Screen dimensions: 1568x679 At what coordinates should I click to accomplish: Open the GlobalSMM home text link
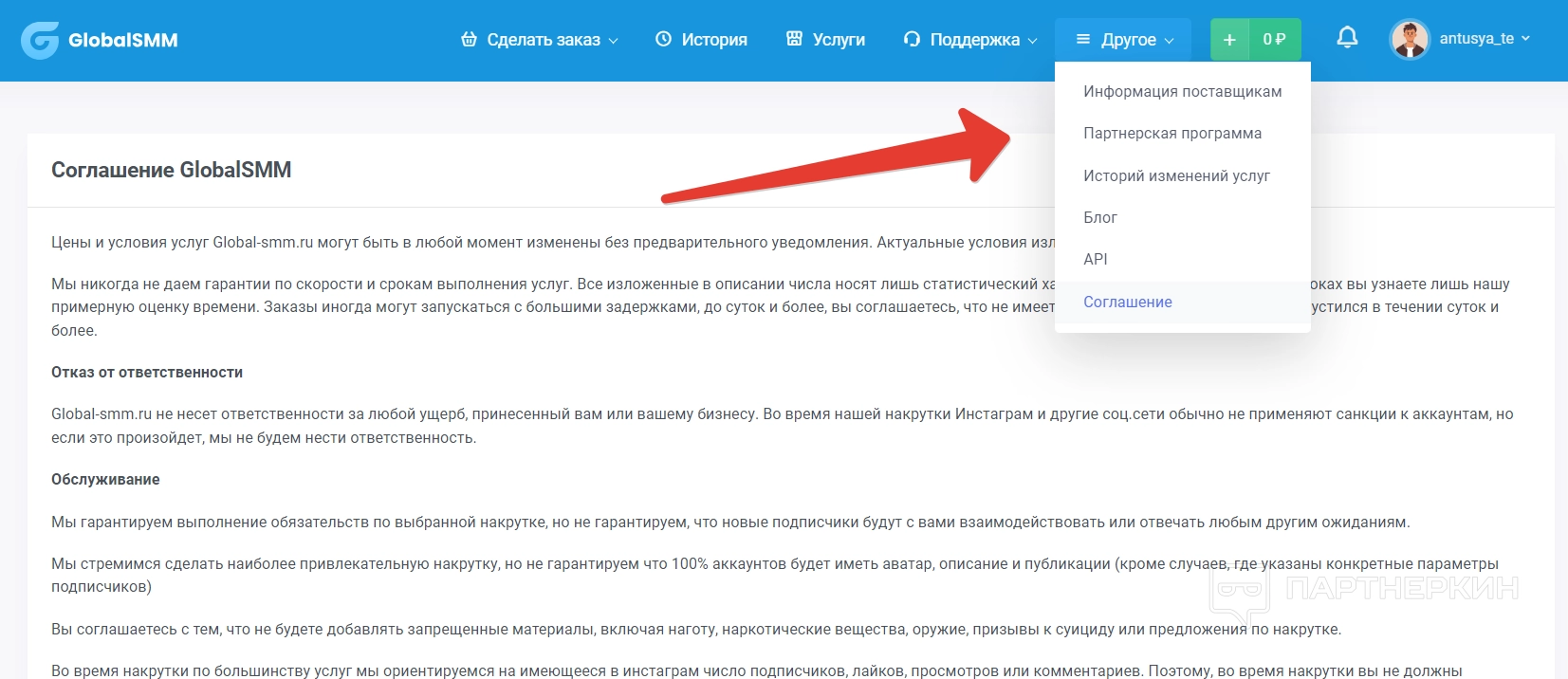click(123, 40)
